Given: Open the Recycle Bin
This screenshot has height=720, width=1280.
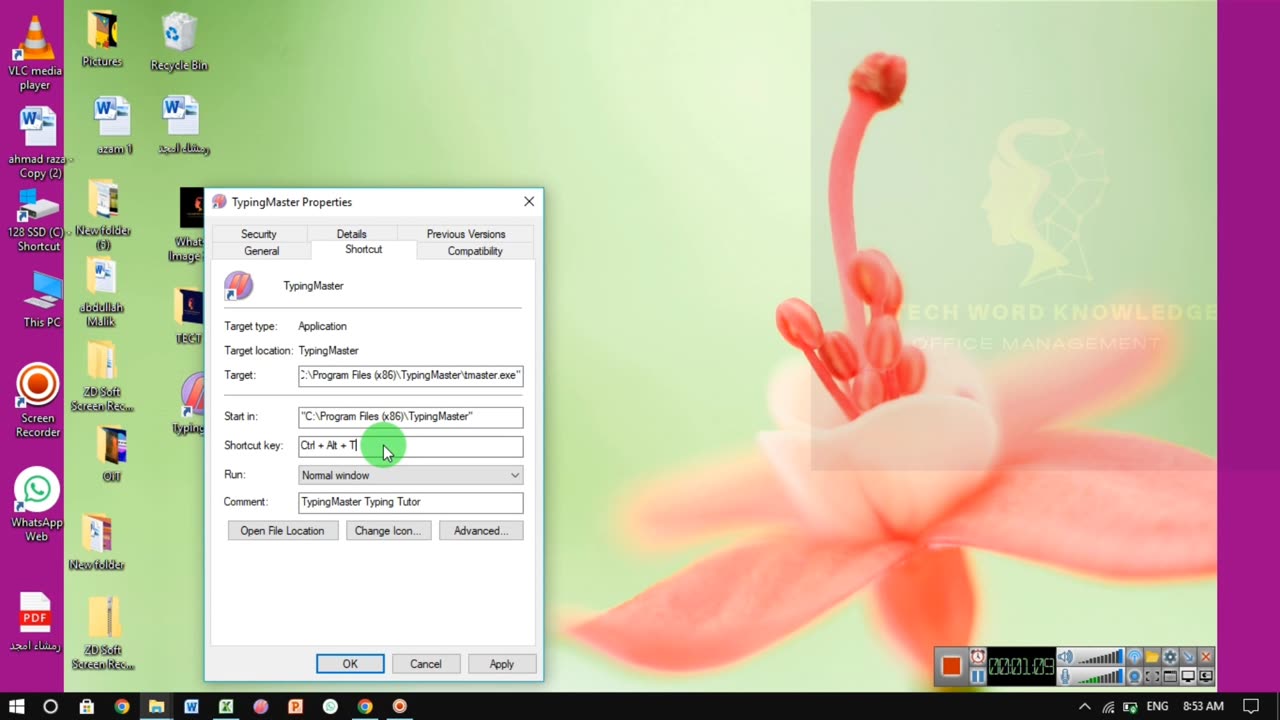Looking at the screenshot, I should click(x=179, y=42).
